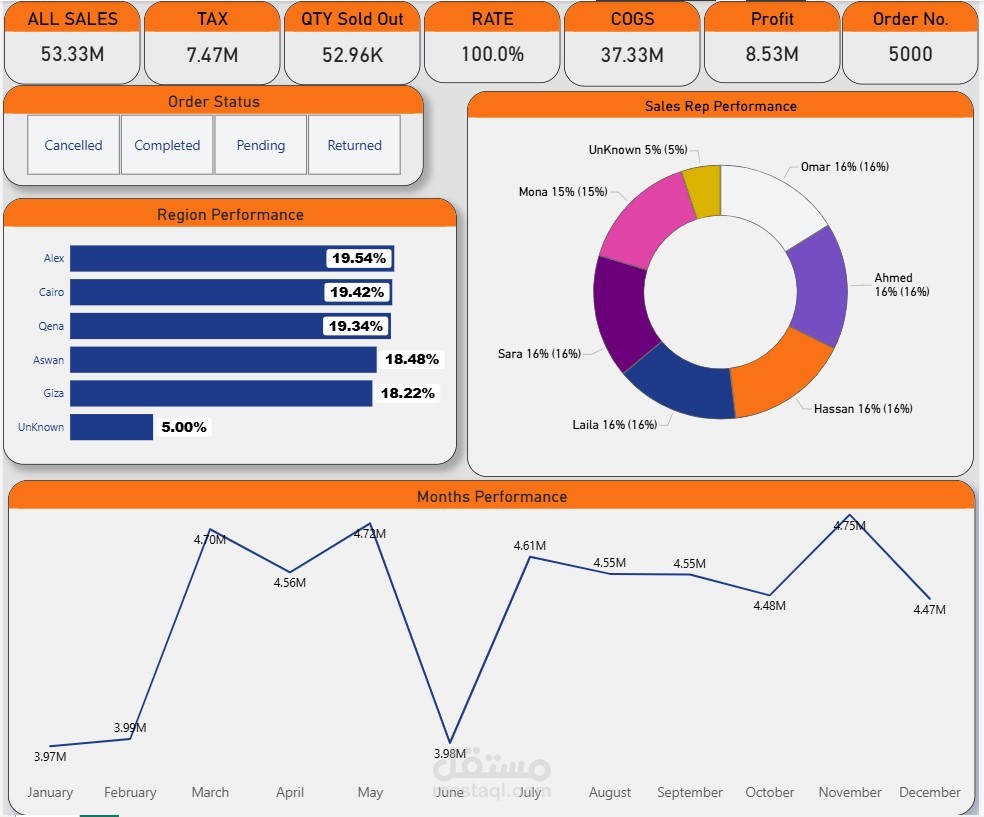The height and width of the screenshot is (817, 984).
Task: Click the Mona 15% (15%) label
Action: tap(563, 192)
